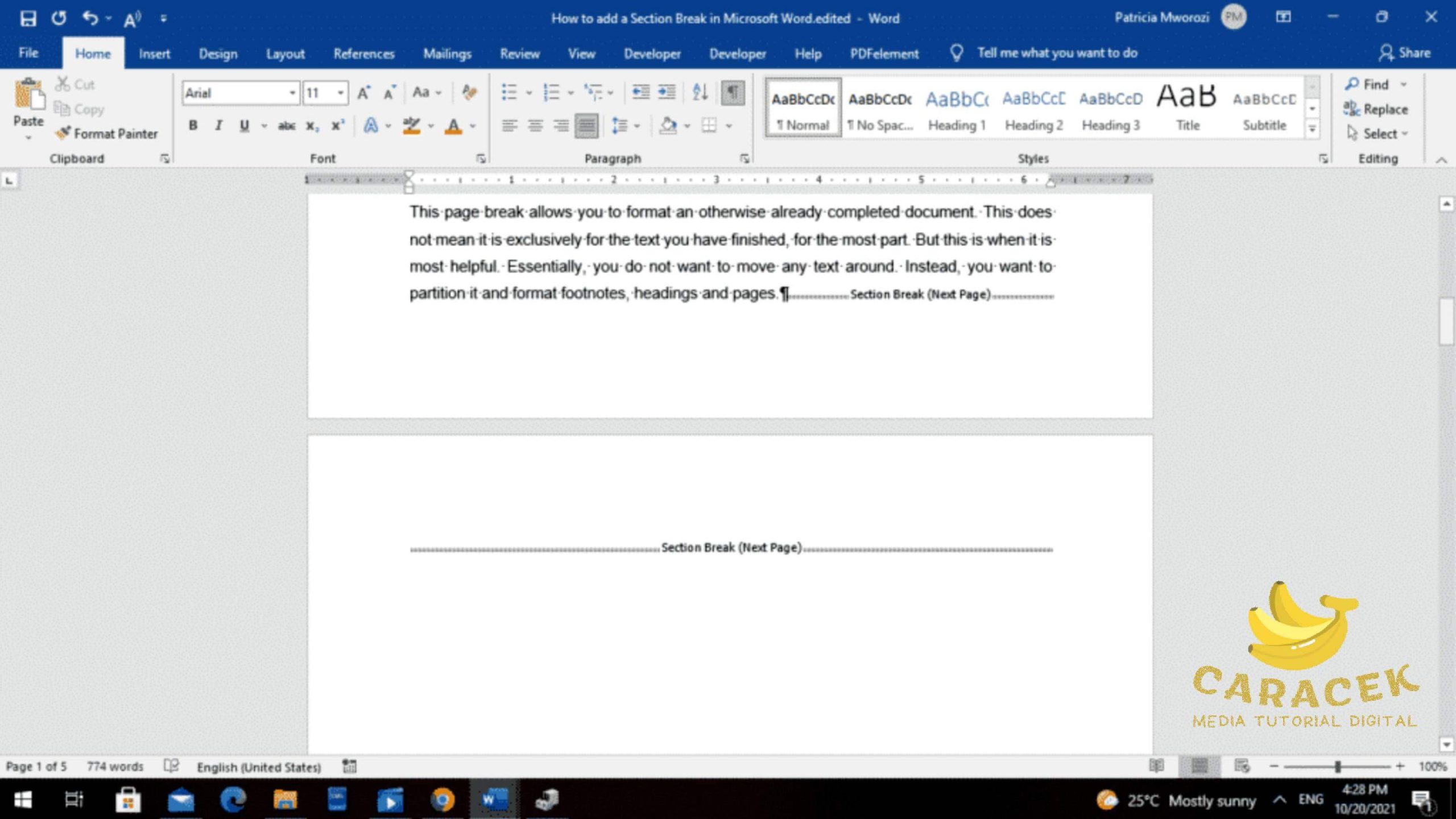This screenshot has height=819, width=1456.
Task: Open Microsoft Edge from the taskbar
Action: tap(233, 800)
